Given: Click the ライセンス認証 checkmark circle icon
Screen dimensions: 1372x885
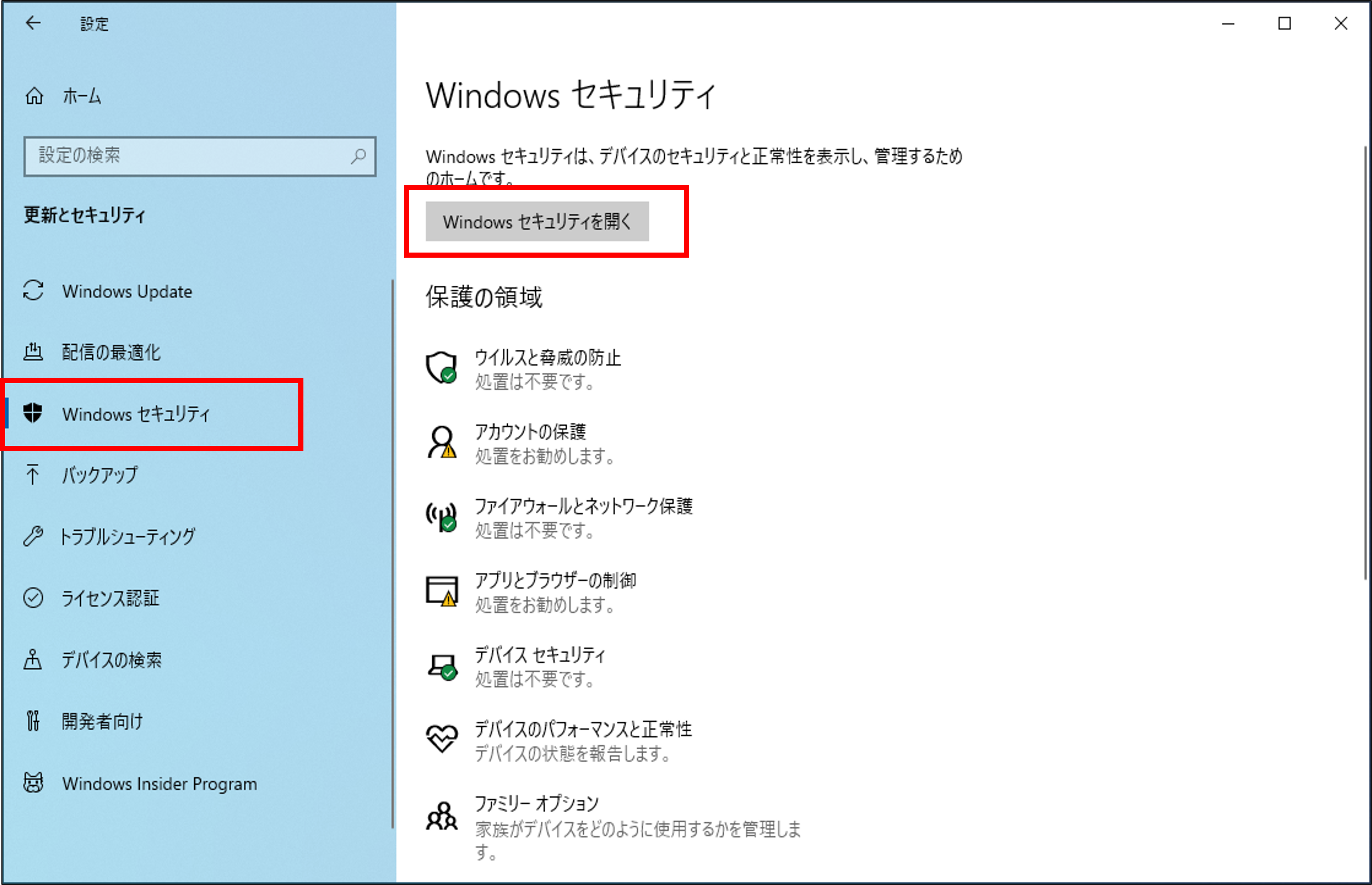Looking at the screenshot, I should 33,598.
